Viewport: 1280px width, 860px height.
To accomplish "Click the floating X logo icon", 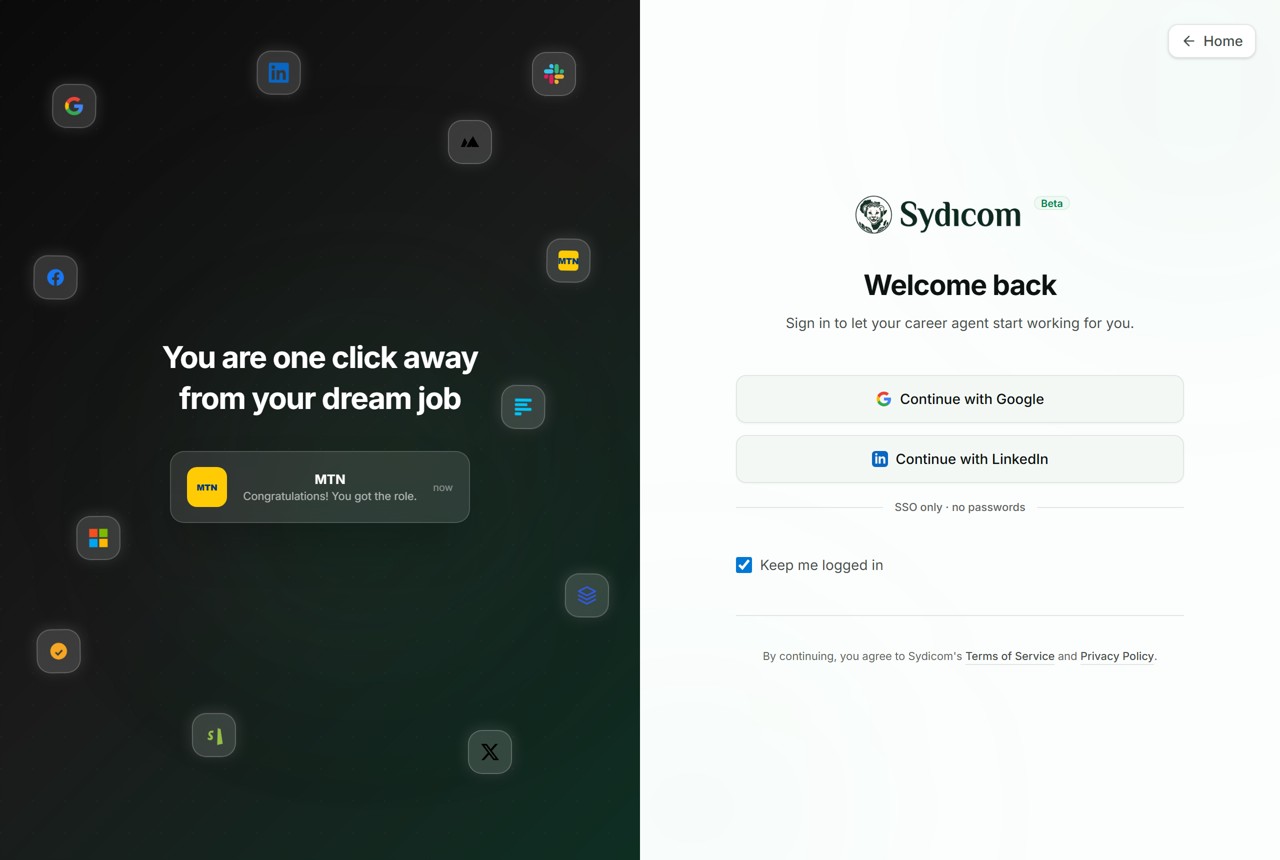I will tap(490, 752).
